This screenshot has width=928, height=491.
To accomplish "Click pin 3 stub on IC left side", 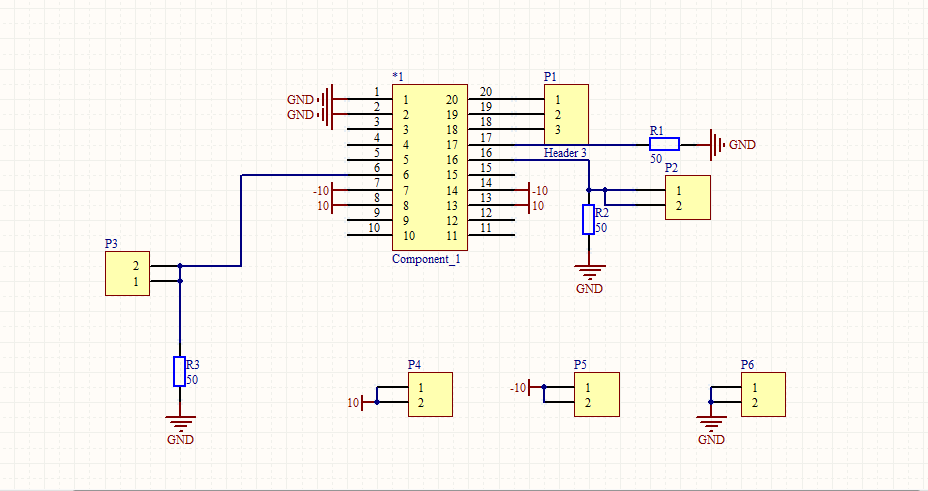I will [370, 129].
